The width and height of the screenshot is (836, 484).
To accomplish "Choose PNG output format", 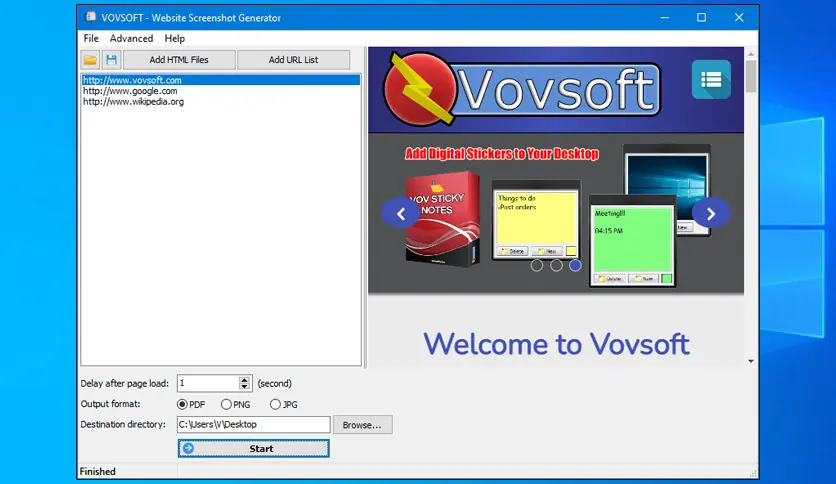I will [x=226, y=405].
